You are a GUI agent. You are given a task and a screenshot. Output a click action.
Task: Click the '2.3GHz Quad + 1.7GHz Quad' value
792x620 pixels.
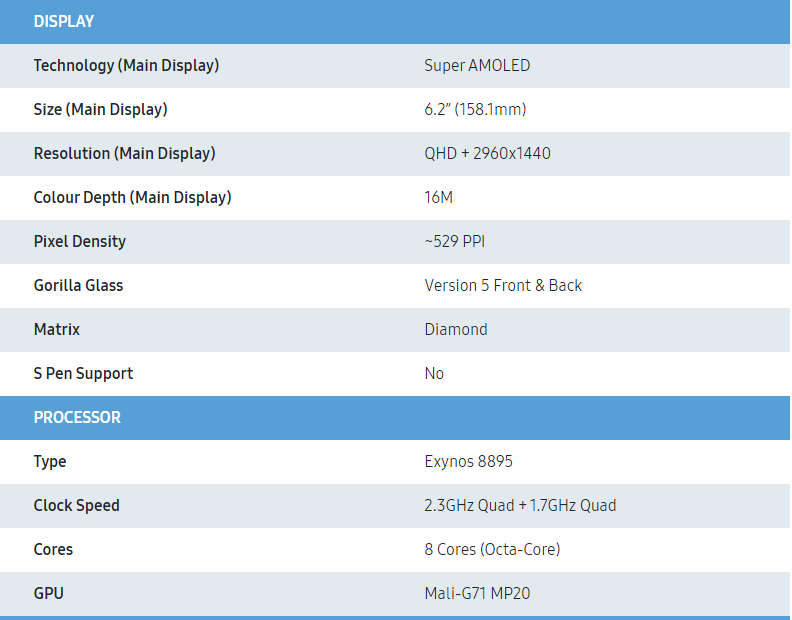tap(520, 506)
